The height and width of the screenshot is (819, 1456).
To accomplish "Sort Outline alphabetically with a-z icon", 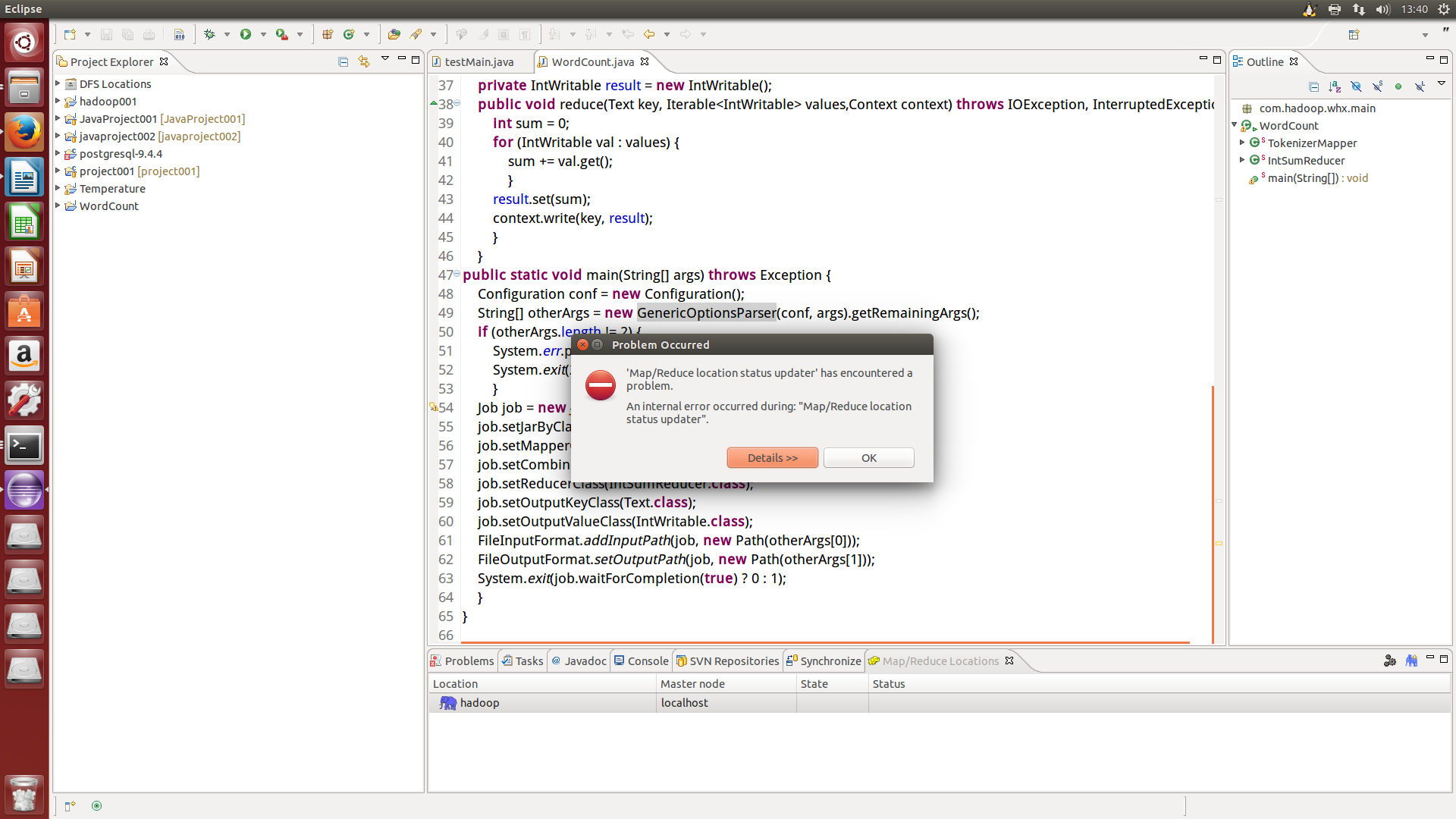I will tap(1335, 86).
